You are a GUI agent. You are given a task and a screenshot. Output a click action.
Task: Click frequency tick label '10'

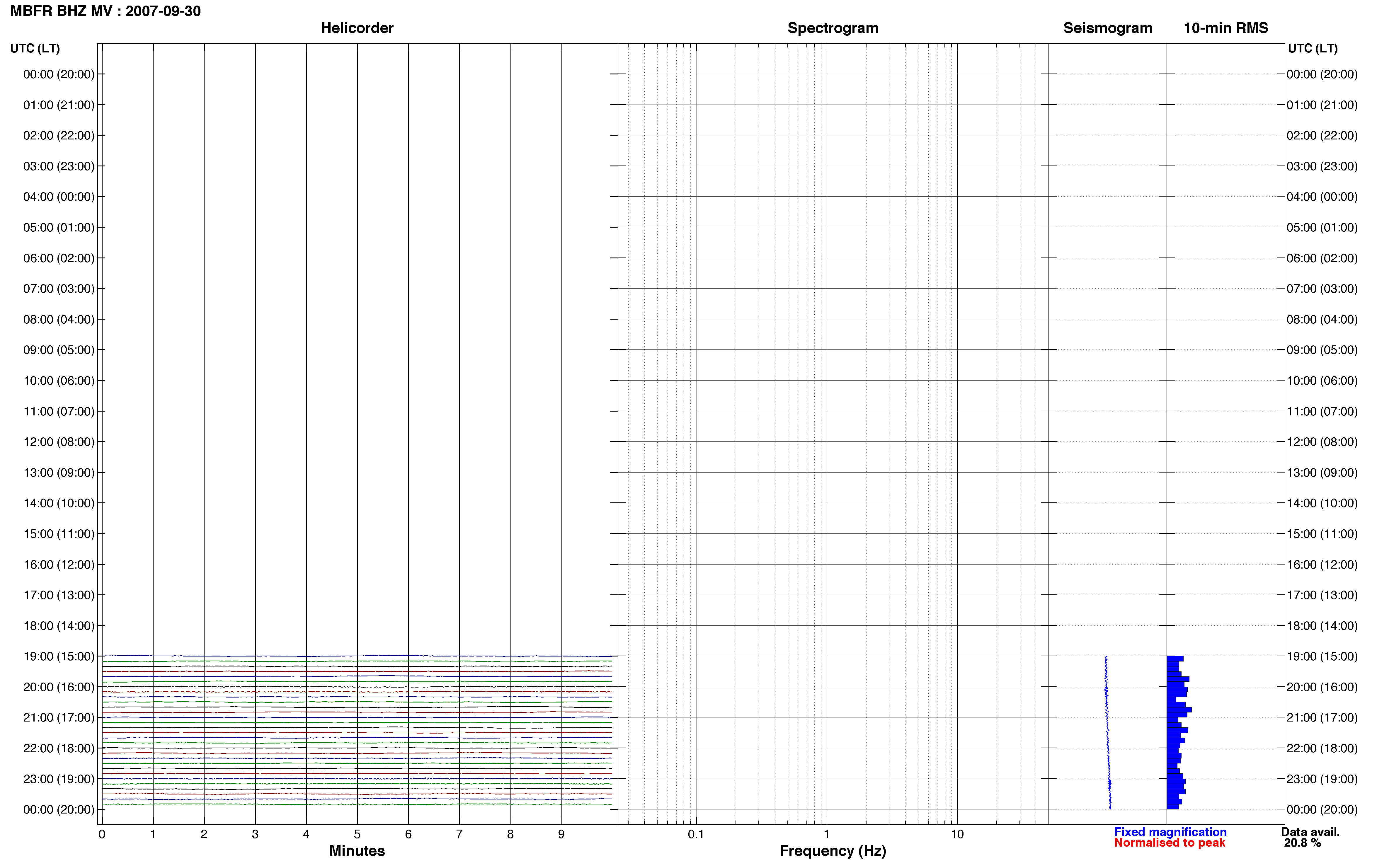tap(957, 834)
